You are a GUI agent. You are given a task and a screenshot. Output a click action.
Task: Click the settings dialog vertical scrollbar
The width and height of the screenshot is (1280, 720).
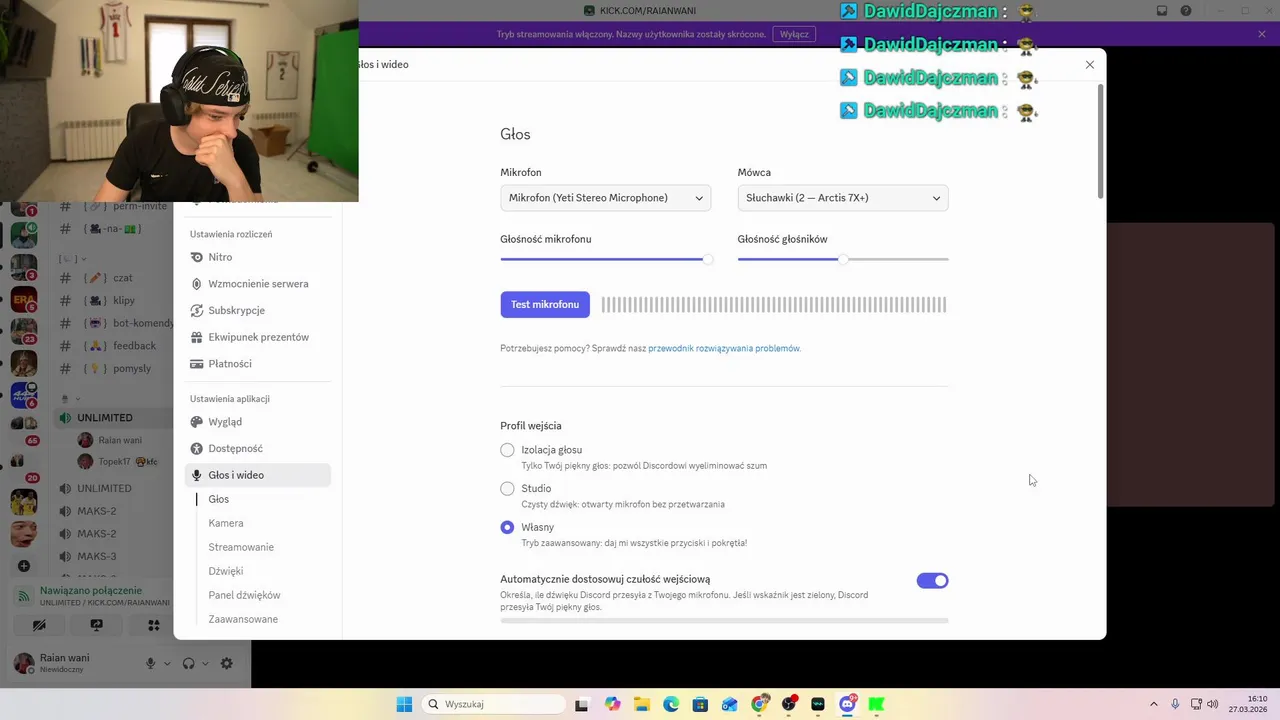tap(1101, 140)
